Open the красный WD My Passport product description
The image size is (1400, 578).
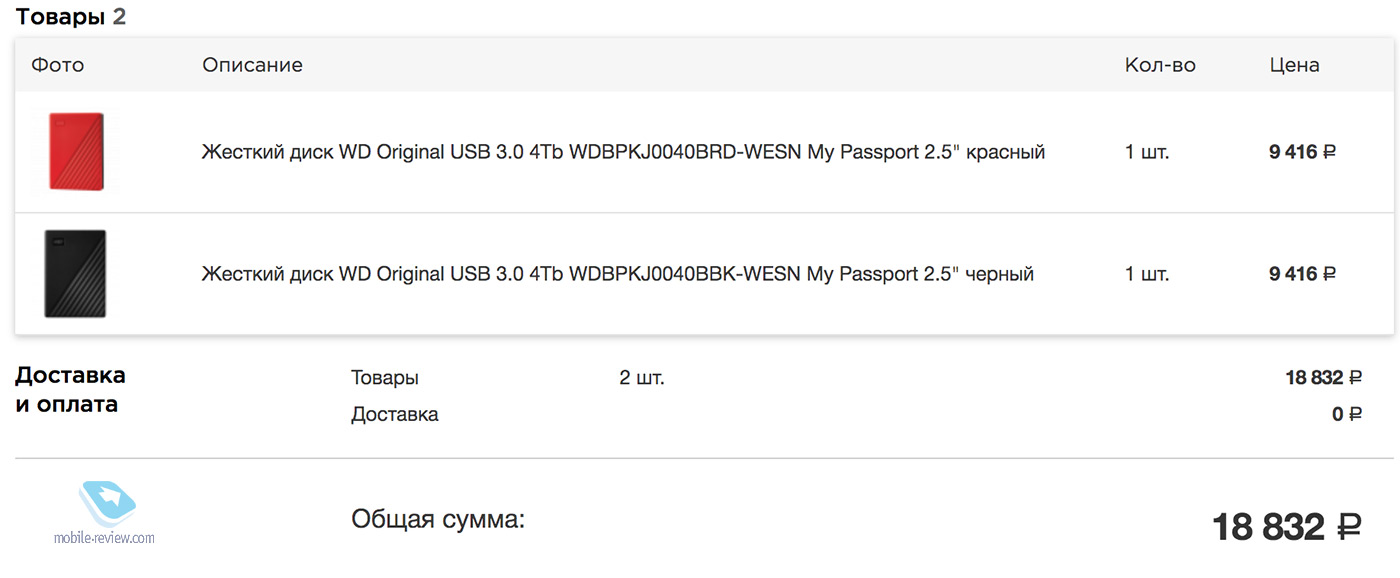point(623,152)
